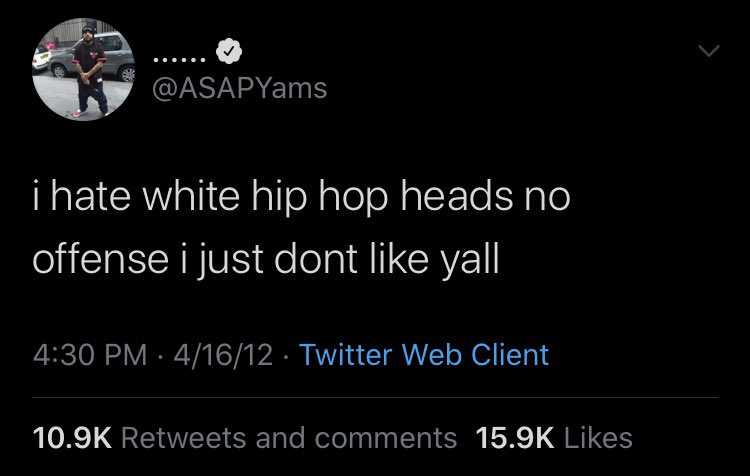Image resolution: width=750 pixels, height=476 pixels.
Task: Click the dotted display name
Action: (x=180, y=51)
